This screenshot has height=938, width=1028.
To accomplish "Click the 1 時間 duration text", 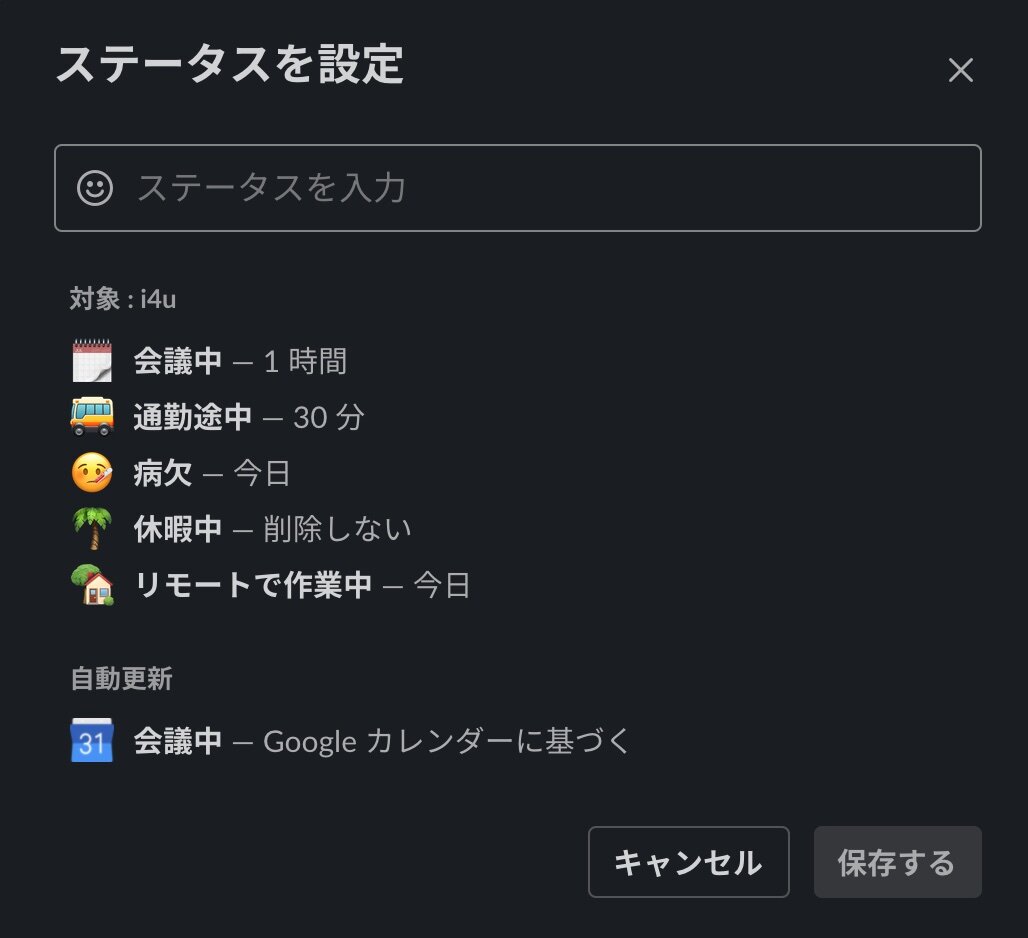I will [x=306, y=361].
